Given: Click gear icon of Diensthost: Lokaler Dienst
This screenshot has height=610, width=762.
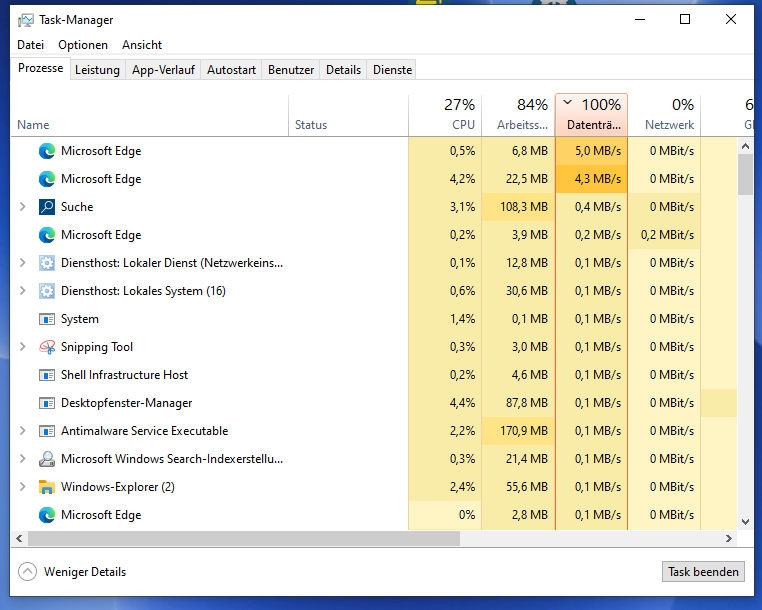Looking at the screenshot, I should point(47,263).
